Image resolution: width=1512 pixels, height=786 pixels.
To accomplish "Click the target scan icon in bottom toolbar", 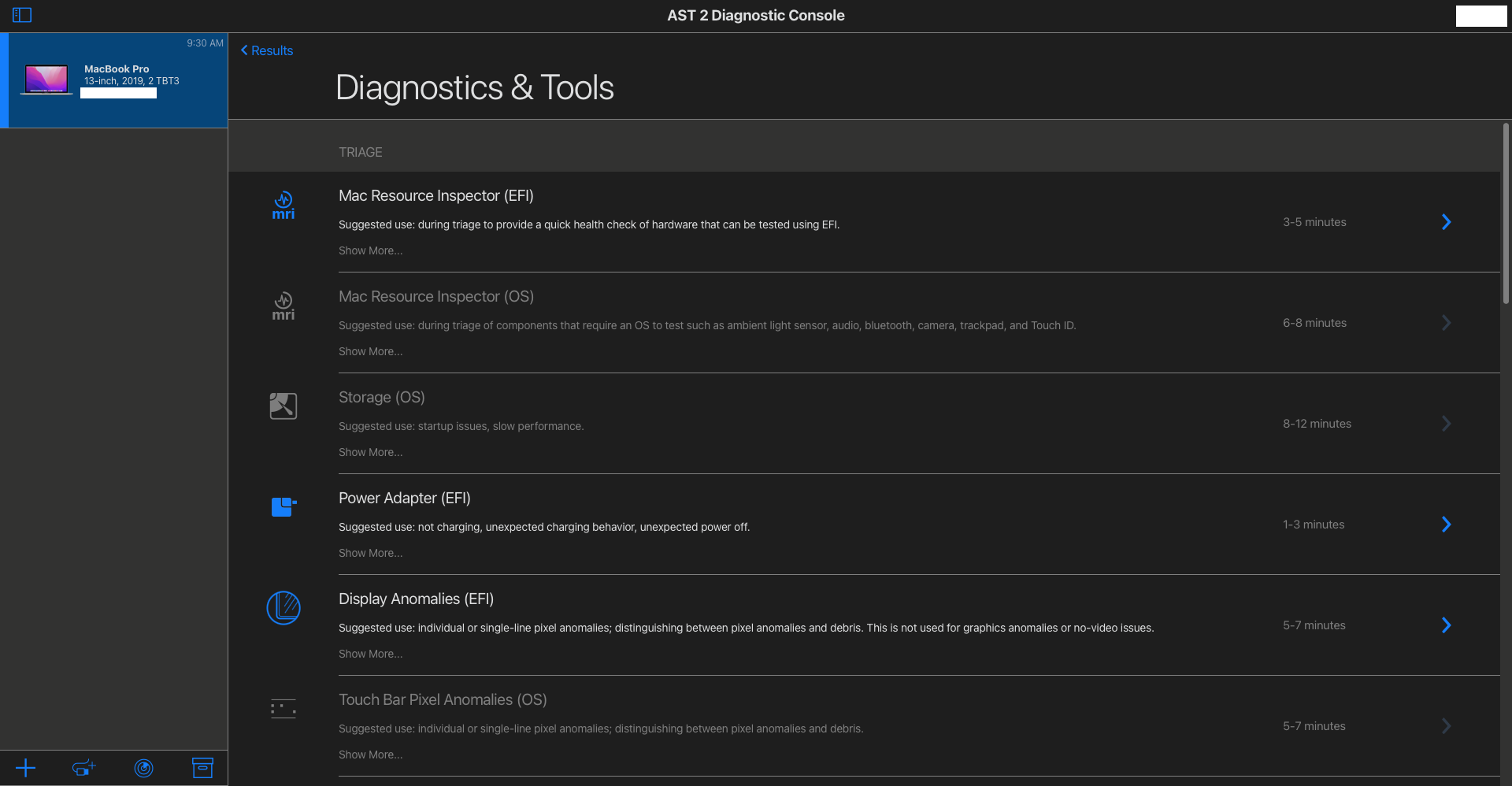I will click(143, 767).
